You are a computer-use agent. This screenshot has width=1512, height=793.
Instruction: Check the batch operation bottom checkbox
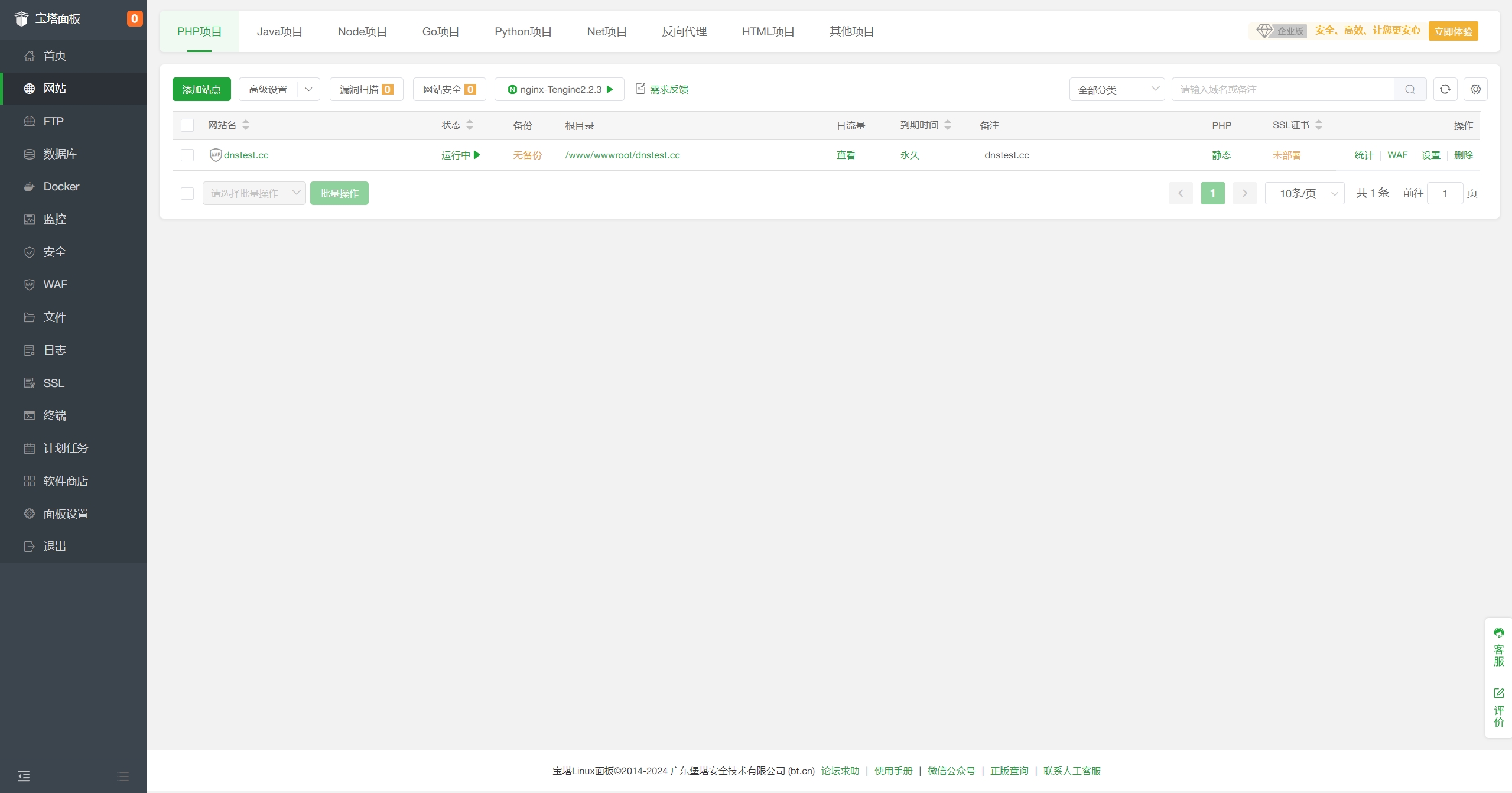click(x=187, y=193)
